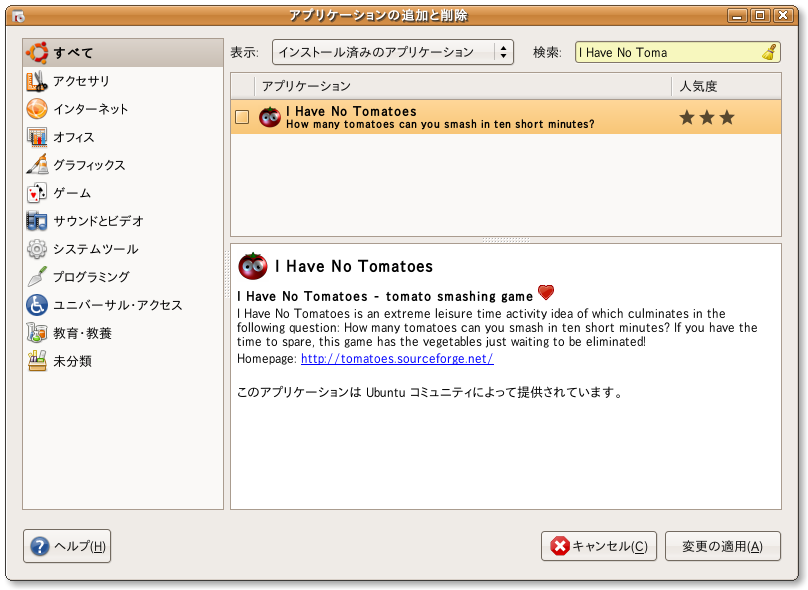Click the 'I Have No Tomatoes - tomato smashing game' heading
Image resolution: width=808 pixels, height=590 pixels.
pos(385,296)
